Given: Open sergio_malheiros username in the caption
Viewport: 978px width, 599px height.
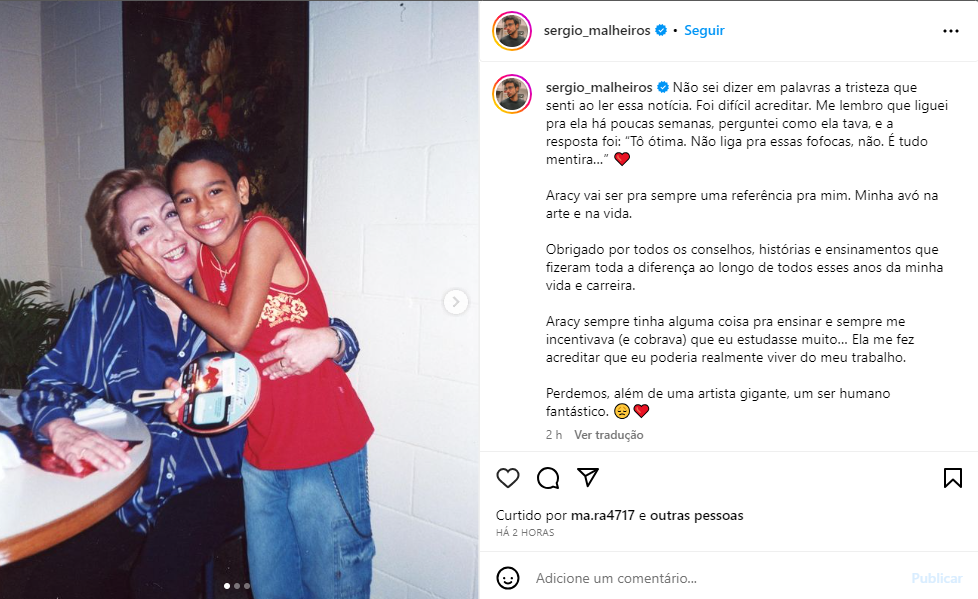Looking at the screenshot, I should (x=599, y=87).
